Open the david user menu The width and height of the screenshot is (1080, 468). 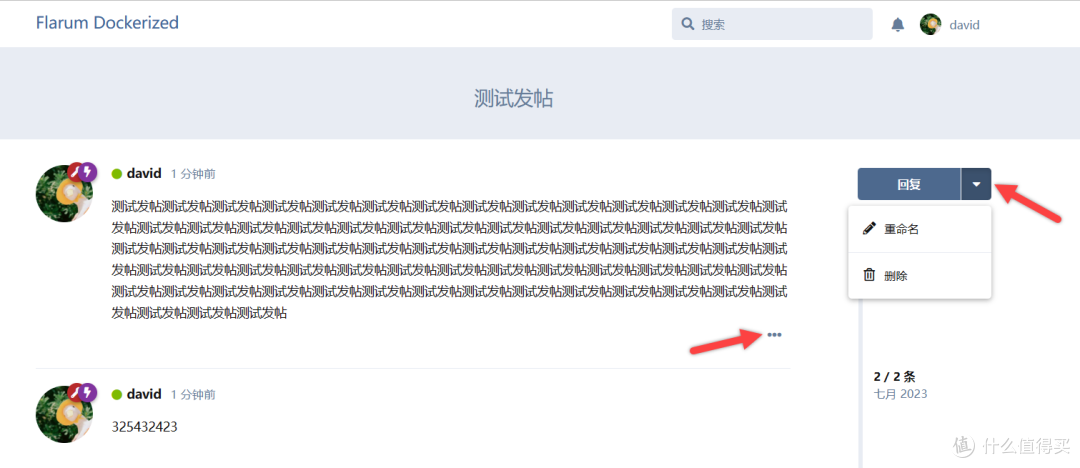(x=950, y=25)
